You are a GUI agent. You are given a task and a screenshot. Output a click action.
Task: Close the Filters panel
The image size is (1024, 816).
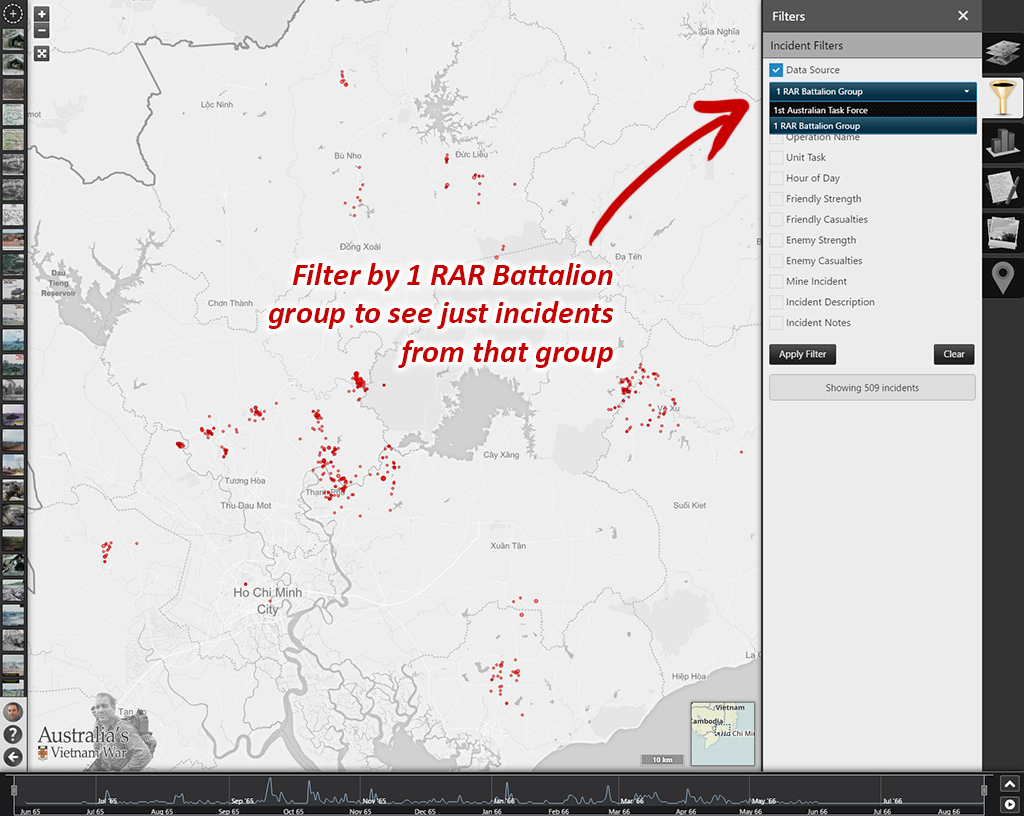pyautogui.click(x=963, y=16)
